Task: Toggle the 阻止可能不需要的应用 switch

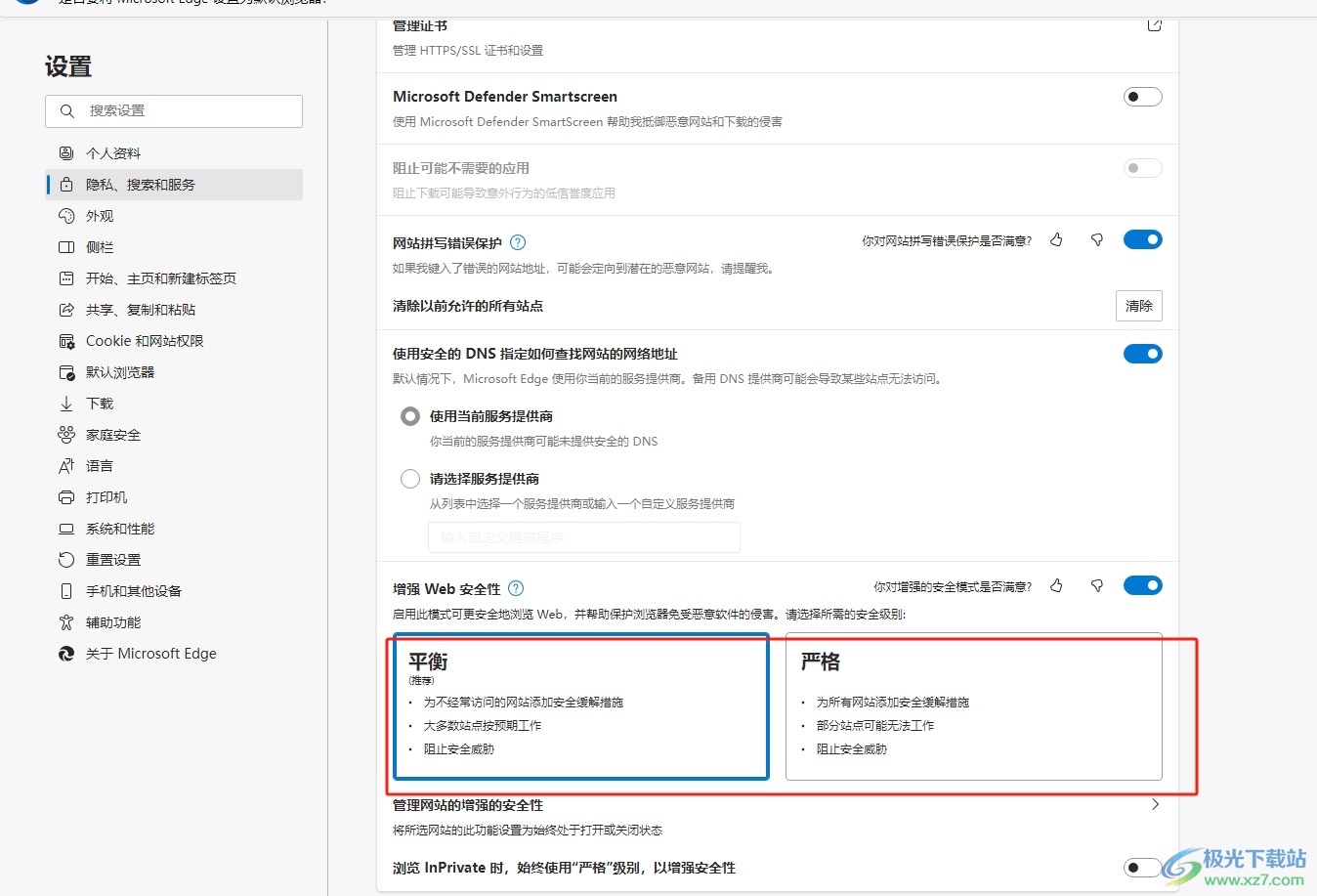Action: click(x=1143, y=168)
